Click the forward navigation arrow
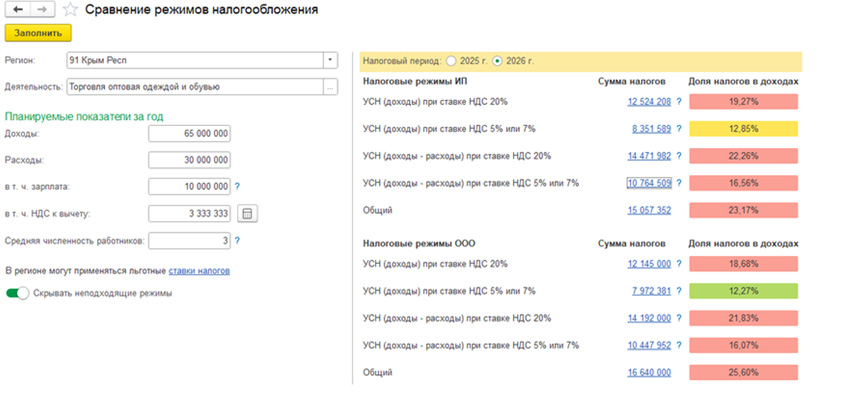Image resolution: width=858 pixels, height=416 pixels. coord(42,9)
